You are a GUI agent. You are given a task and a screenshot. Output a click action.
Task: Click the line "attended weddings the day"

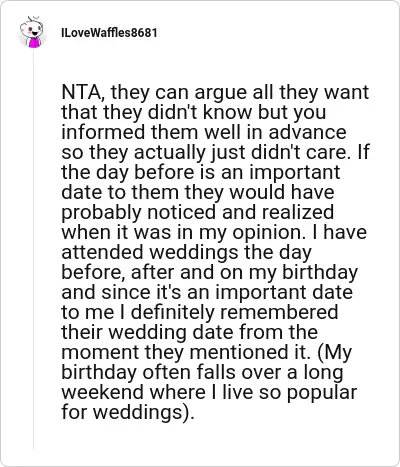[x=186, y=252]
